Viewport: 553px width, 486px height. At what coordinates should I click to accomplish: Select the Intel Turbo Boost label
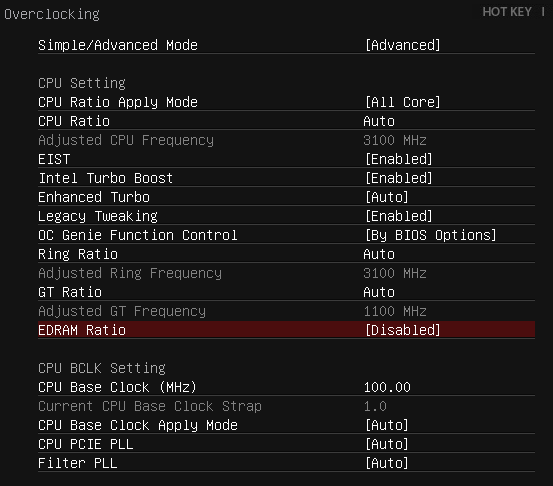coord(105,178)
